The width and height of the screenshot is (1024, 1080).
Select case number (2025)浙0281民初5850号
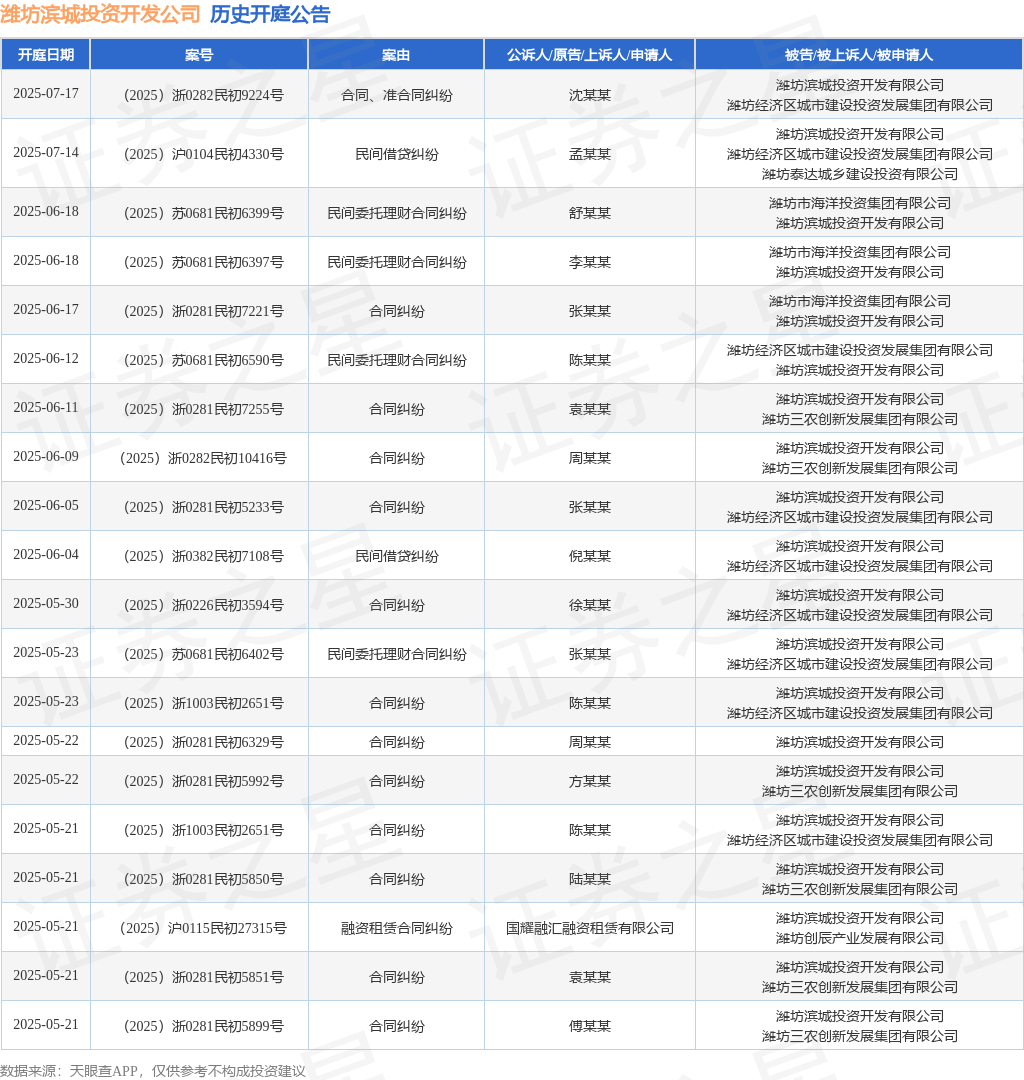point(203,879)
